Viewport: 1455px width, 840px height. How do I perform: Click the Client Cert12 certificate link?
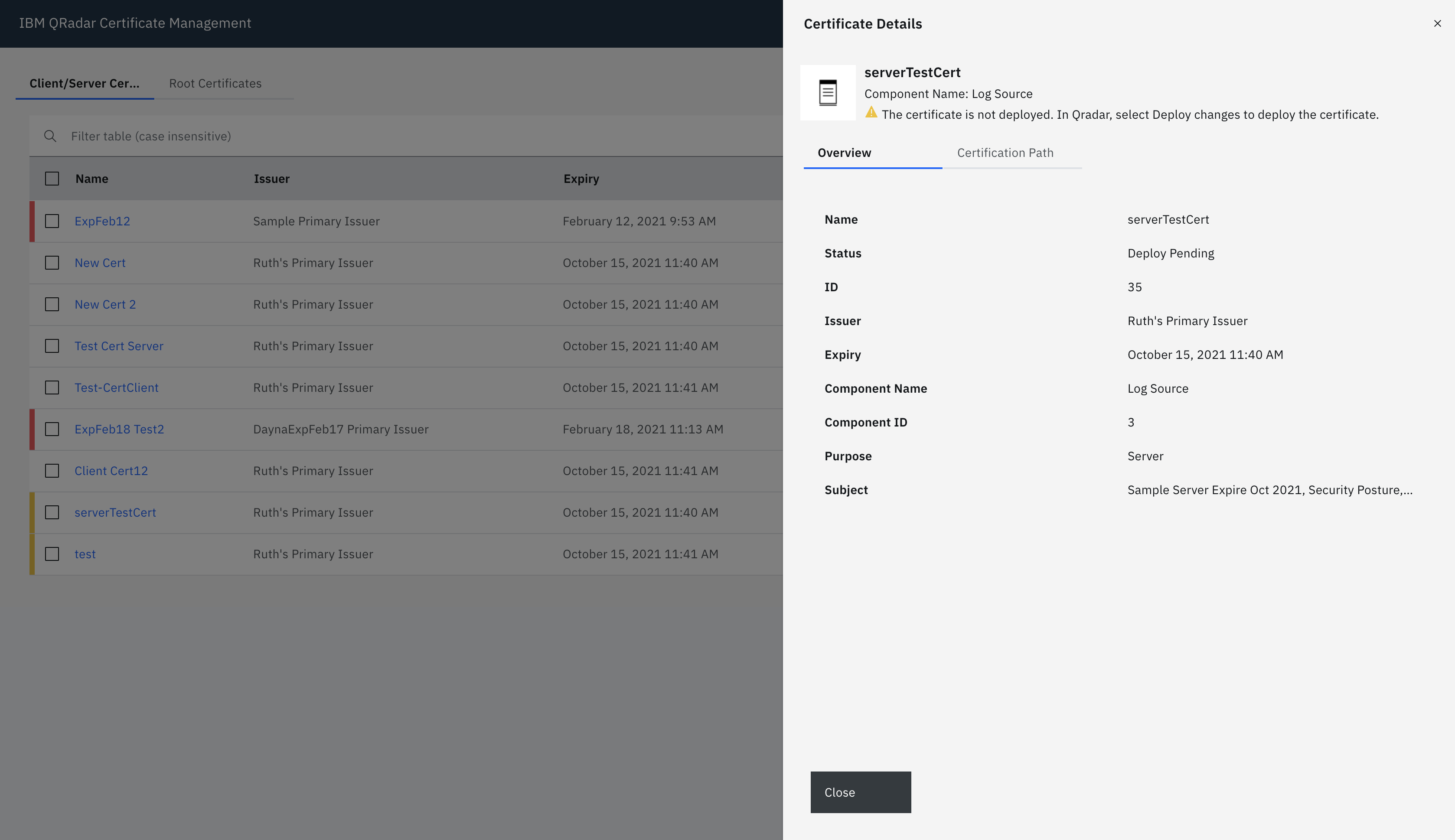tap(111, 471)
